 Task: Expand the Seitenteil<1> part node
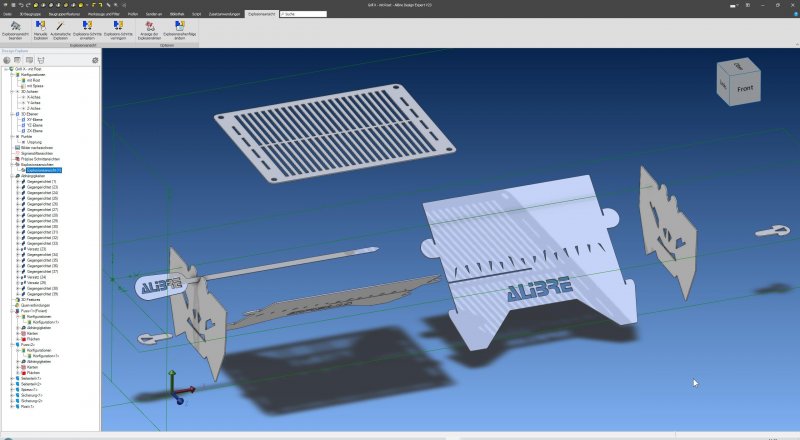point(12,378)
